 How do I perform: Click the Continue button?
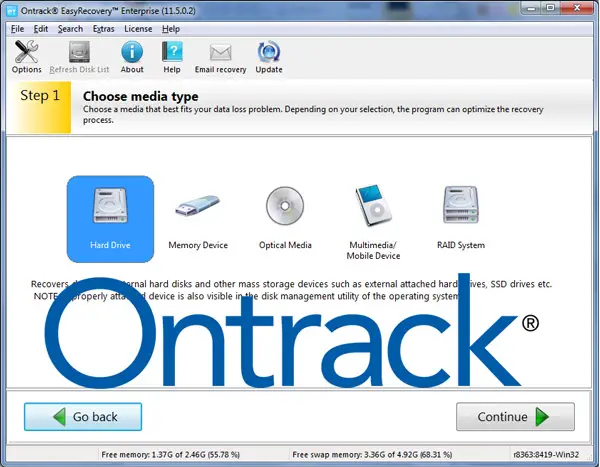tap(515, 416)
